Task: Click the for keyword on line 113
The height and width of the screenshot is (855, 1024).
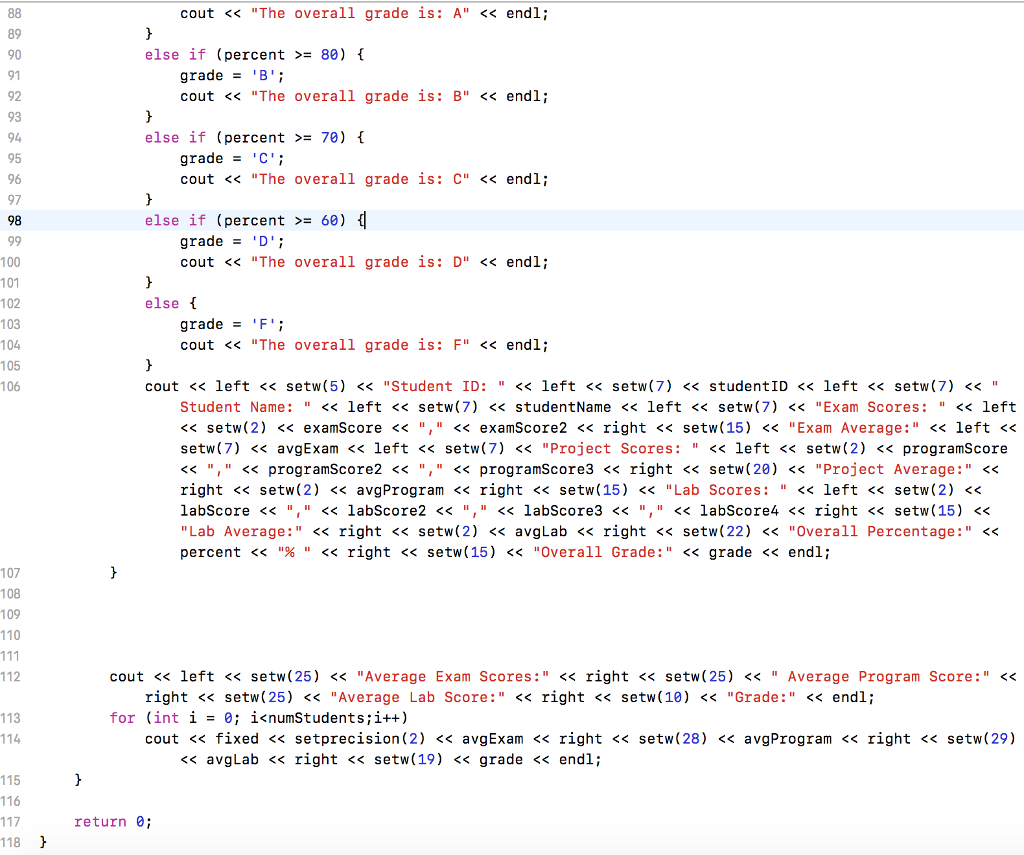Action: point(122,718)
